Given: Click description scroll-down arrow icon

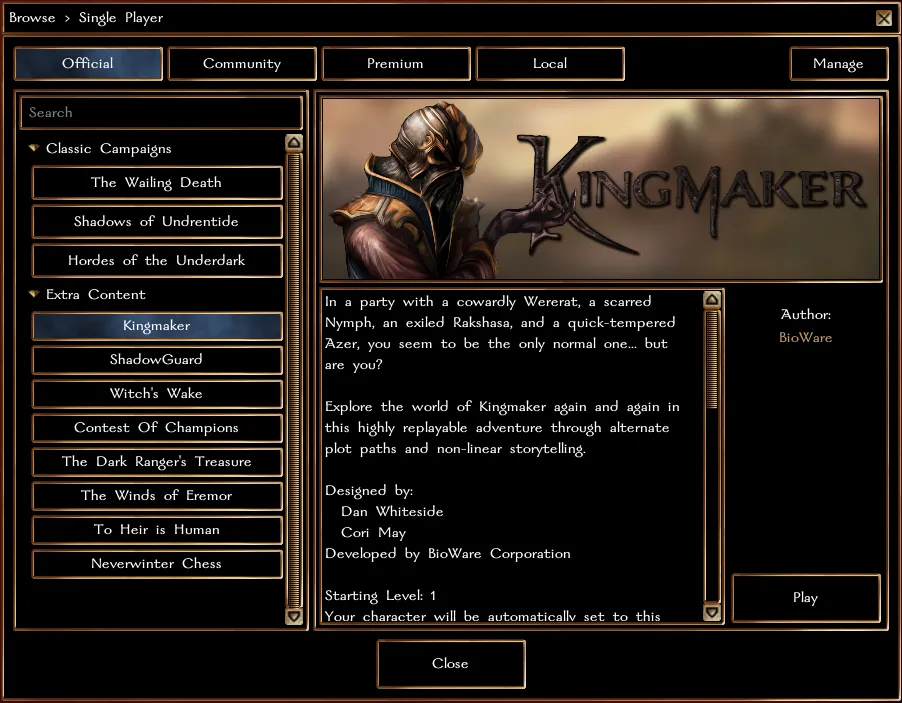Looking at the screenshot, I should (712, 612).
